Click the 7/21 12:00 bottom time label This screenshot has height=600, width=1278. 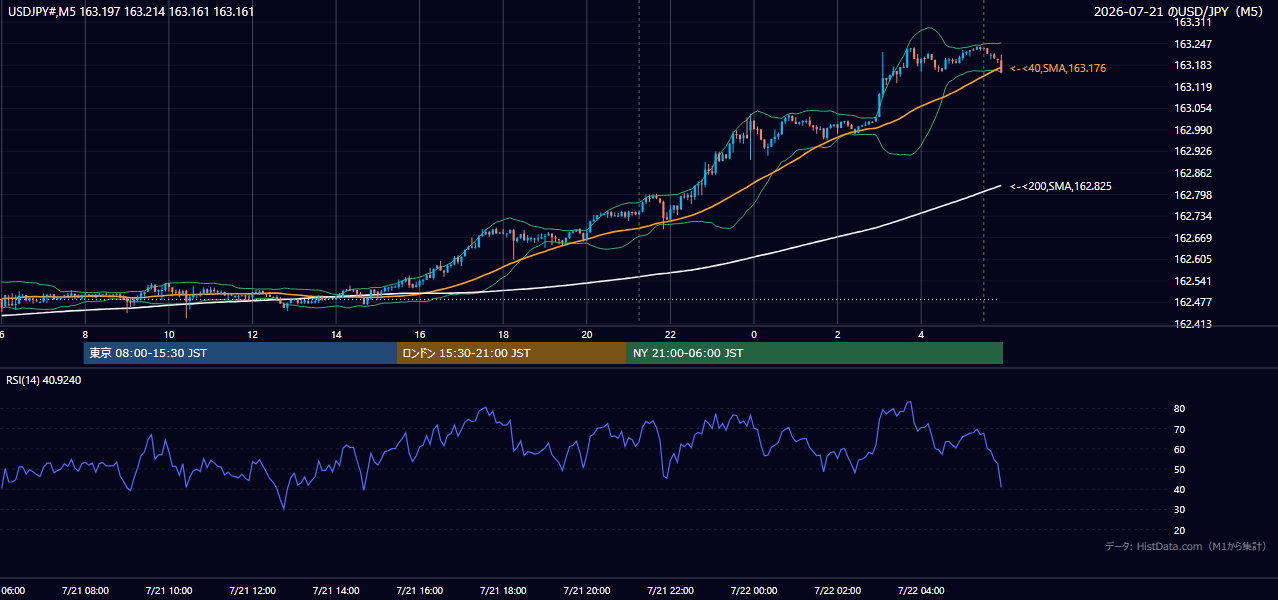(x=252, y=591)
